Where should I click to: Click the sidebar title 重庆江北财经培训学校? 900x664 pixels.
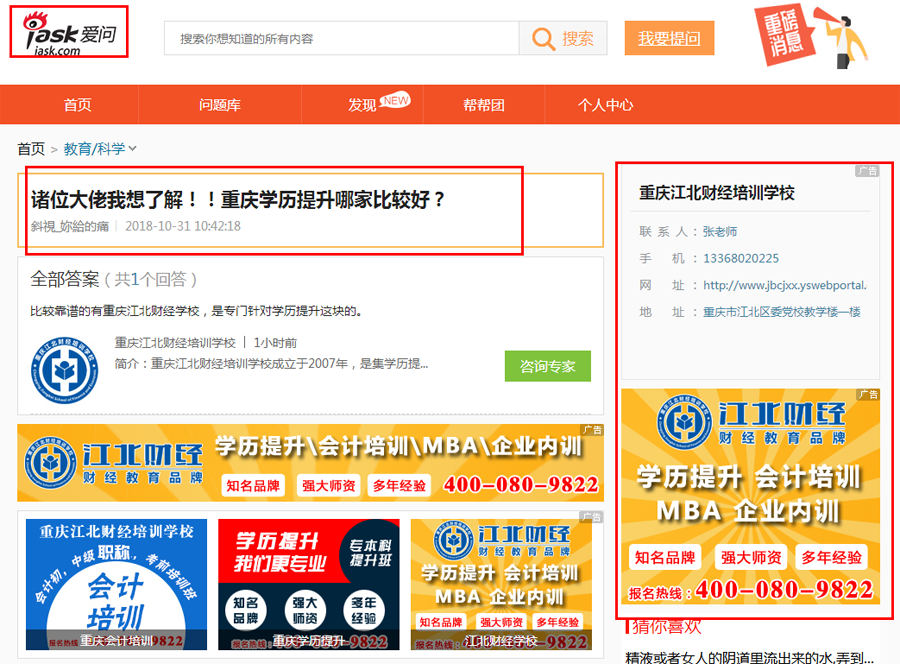tap(717, 193)
